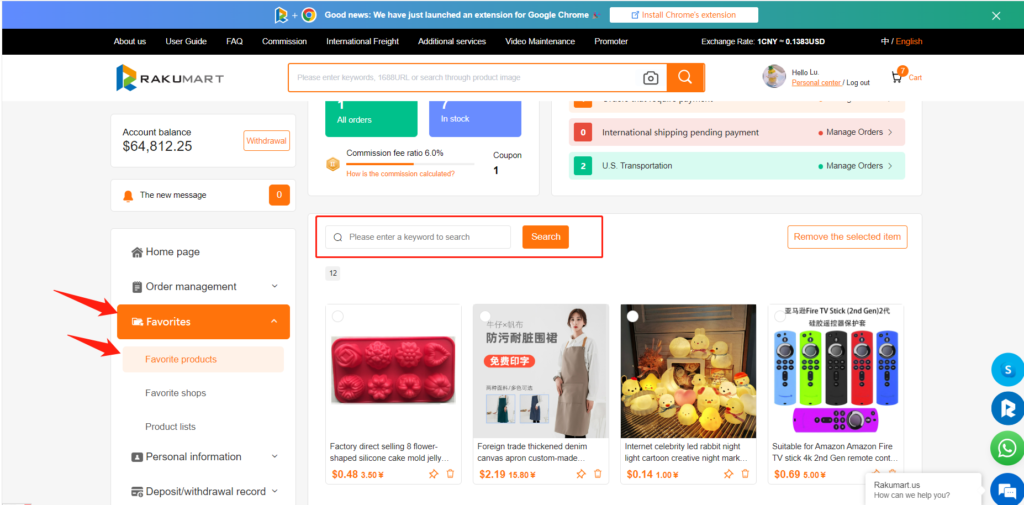The height and width of the screenshot is (505, 1024).
Task: Select the Fire TV remote cover checkbox
Action: coord(780,316)
